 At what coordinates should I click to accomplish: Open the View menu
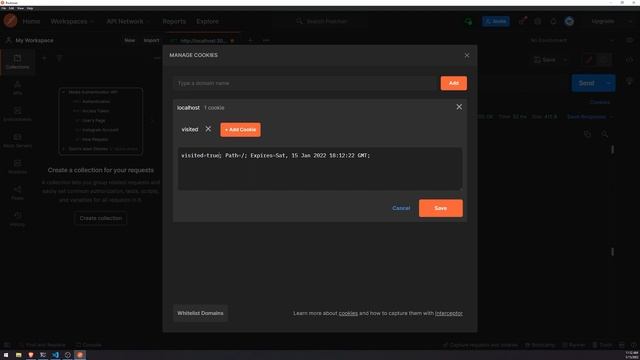20,8
